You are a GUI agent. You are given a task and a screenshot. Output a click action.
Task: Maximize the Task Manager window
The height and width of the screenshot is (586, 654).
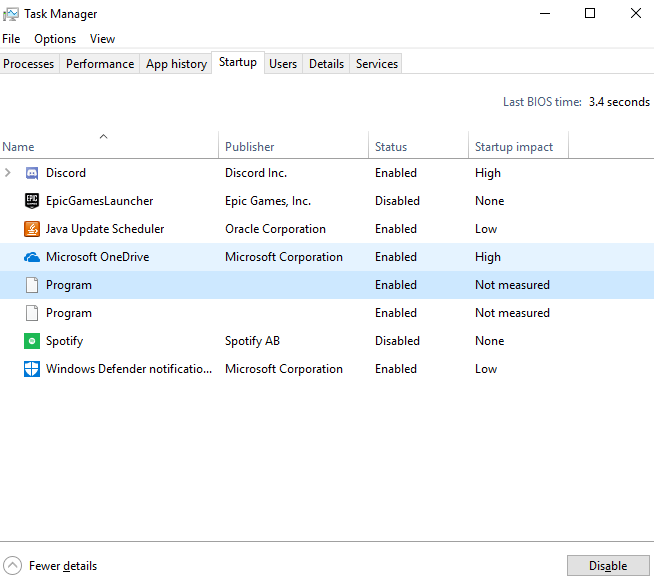pos(590,13)
